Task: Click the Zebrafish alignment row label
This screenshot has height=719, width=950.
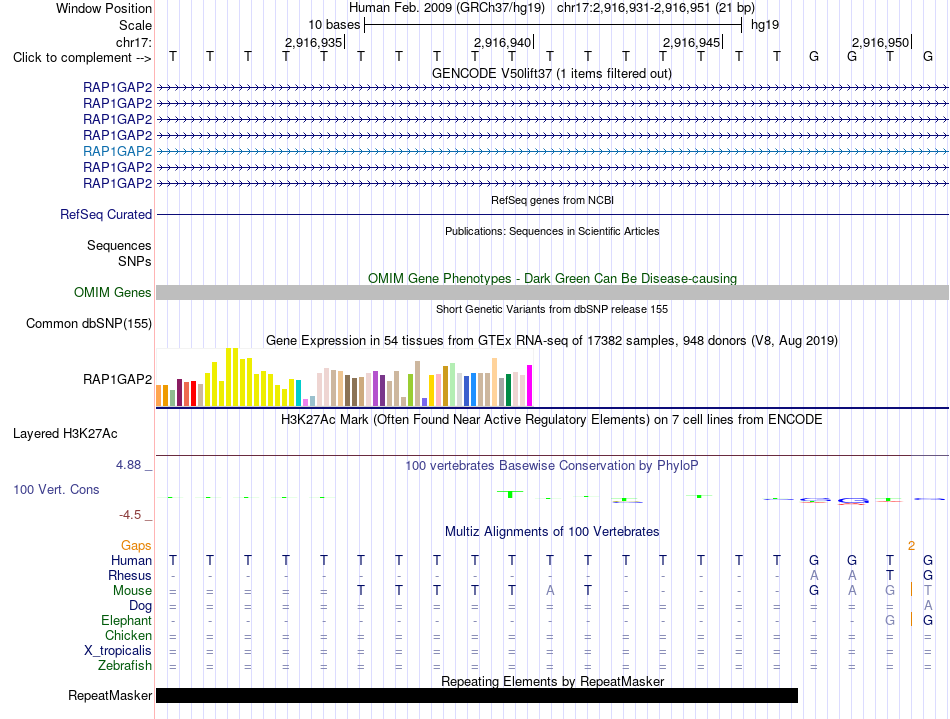Action: click(x=125, y=666)
